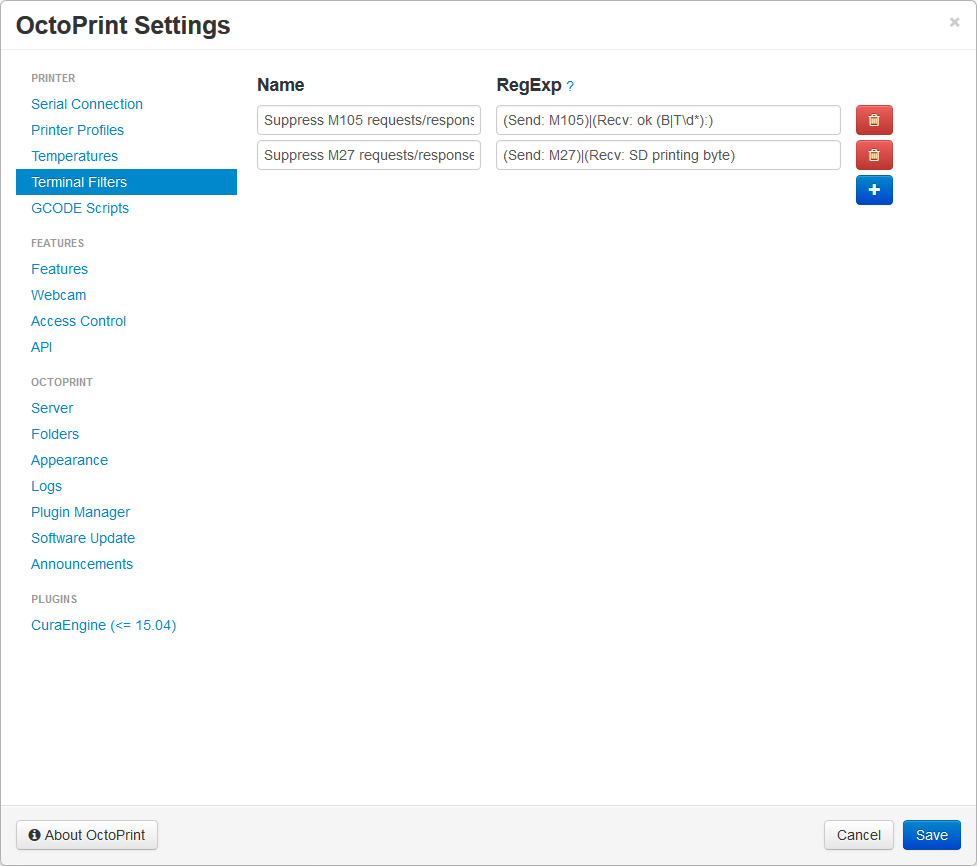
Task: Open Access Control settings
Action: 79,321
